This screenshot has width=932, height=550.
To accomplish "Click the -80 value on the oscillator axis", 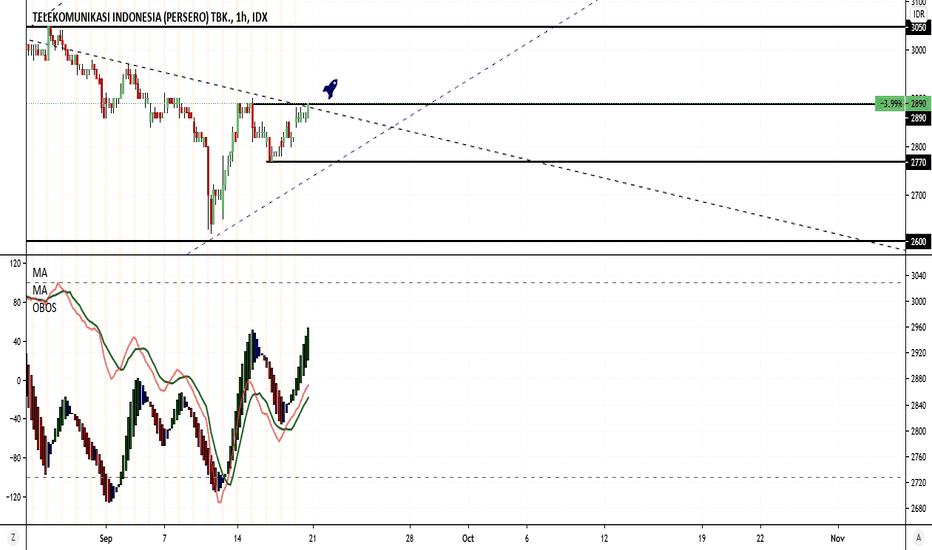I will tap(14, 458).
